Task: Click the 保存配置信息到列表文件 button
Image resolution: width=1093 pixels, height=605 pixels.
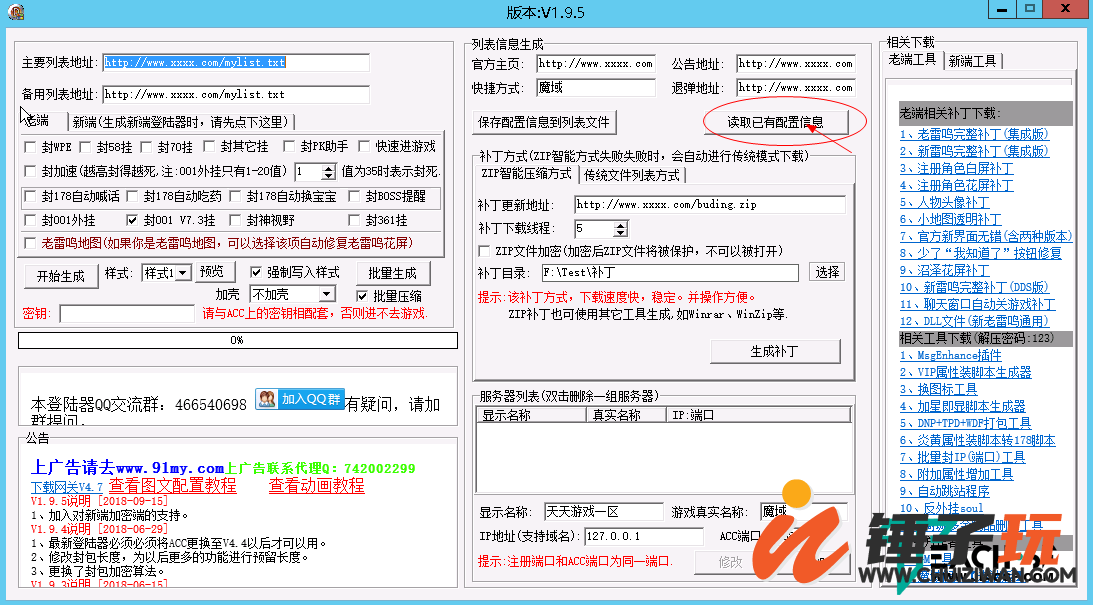Action: 544,122
